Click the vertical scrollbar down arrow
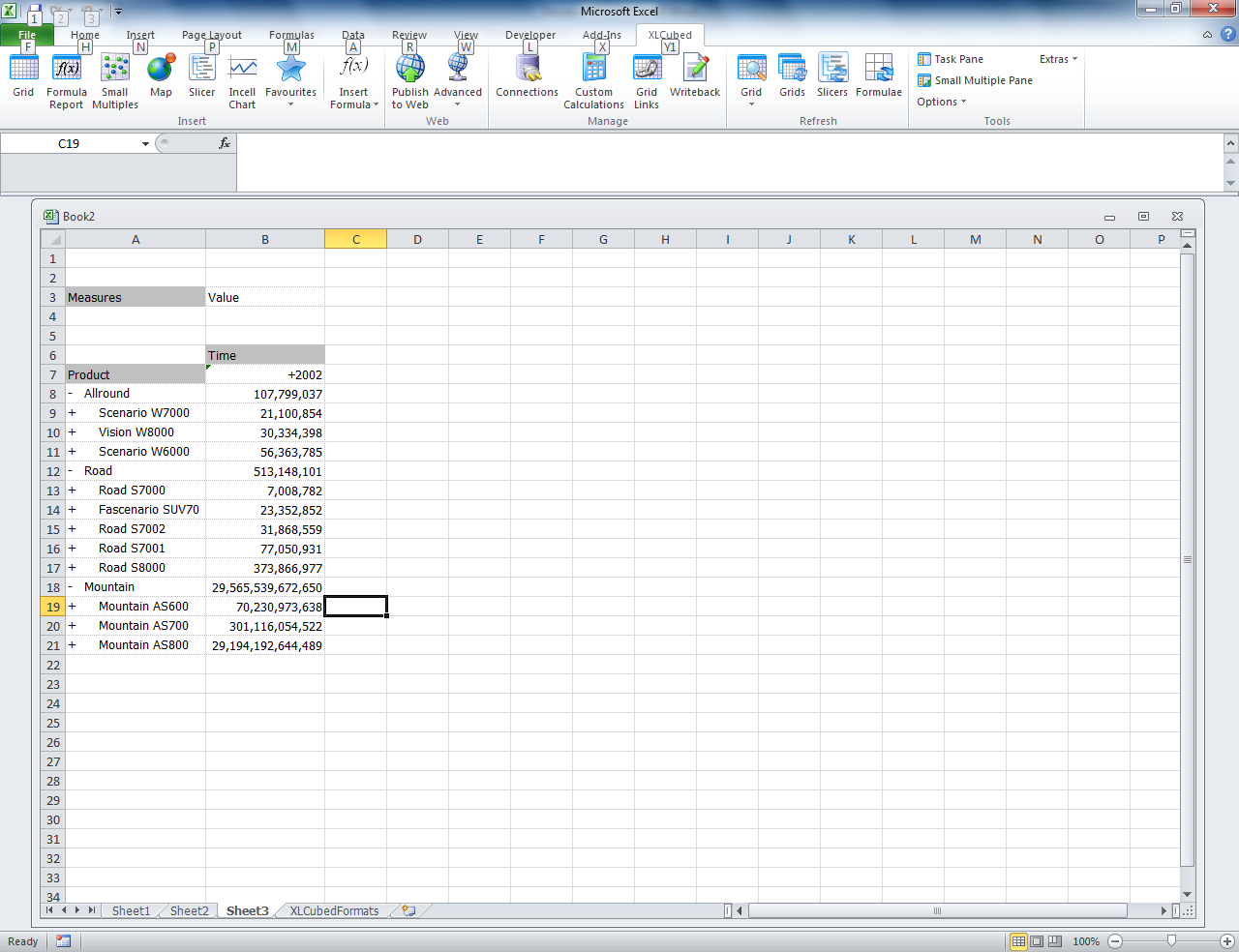Image resolution: width=1239 pixels, height=952 pixels. coord(1188,895)
